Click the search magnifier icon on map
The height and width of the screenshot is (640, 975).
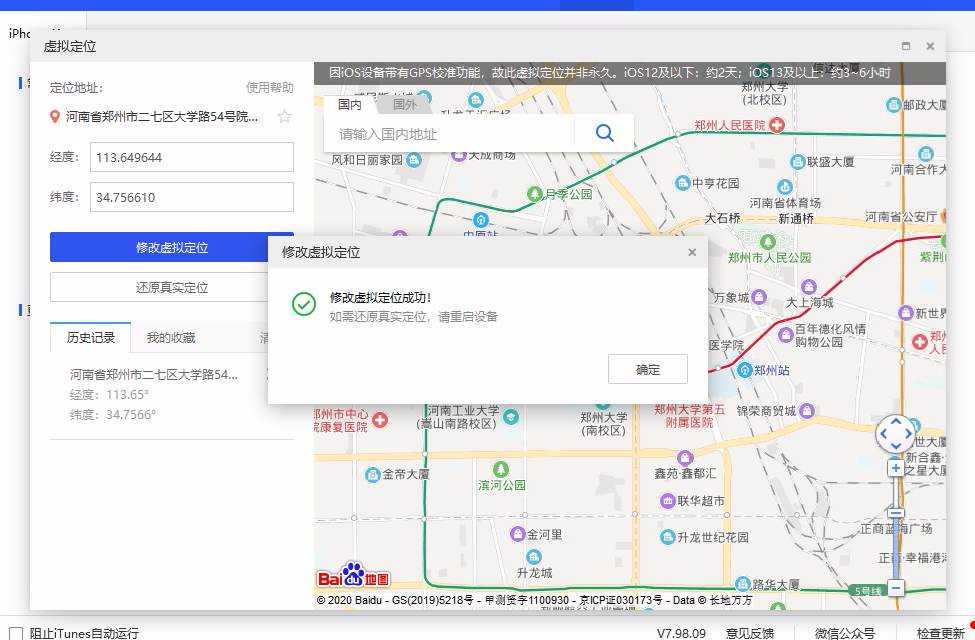point(604,133)
